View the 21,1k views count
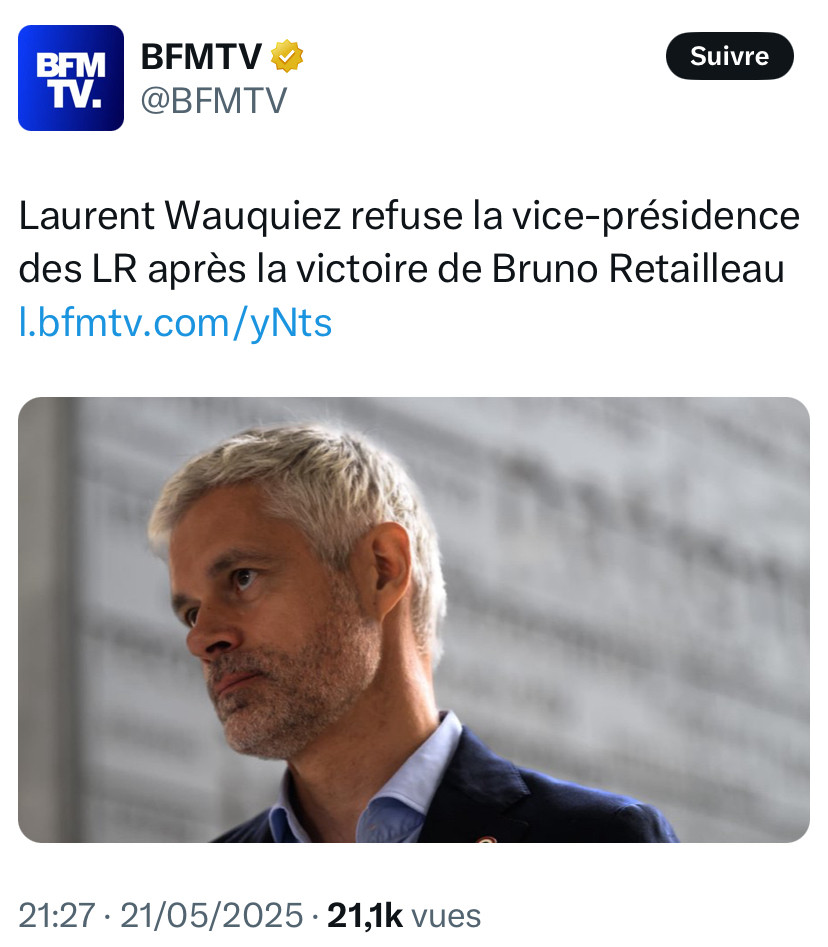This screenshot has width=828, height=947. click(365, 915)
